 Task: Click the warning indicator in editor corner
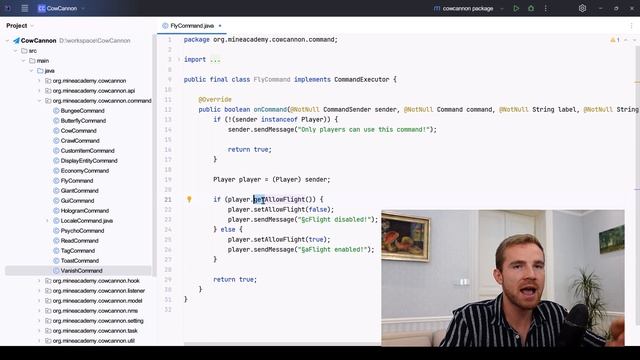(x=615, y=40)
